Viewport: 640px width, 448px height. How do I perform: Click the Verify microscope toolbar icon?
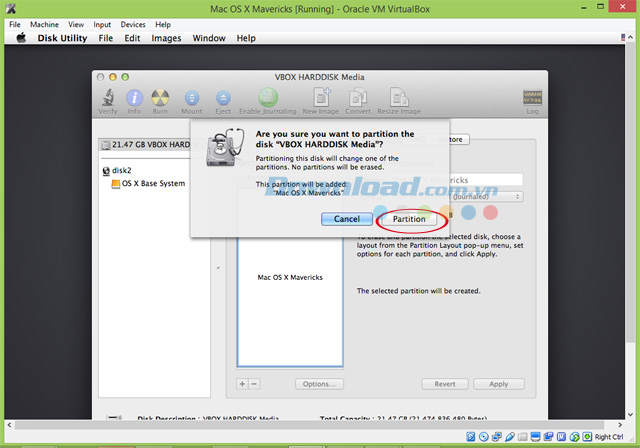pyautogui.click(x=108, y=98)
